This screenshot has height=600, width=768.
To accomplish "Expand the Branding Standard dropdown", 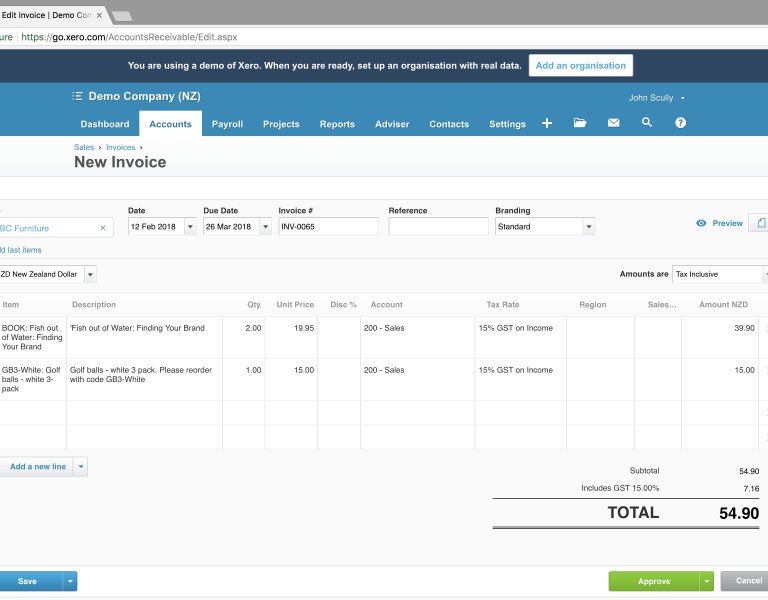I will pyautogui.click(x=589, y=227).
